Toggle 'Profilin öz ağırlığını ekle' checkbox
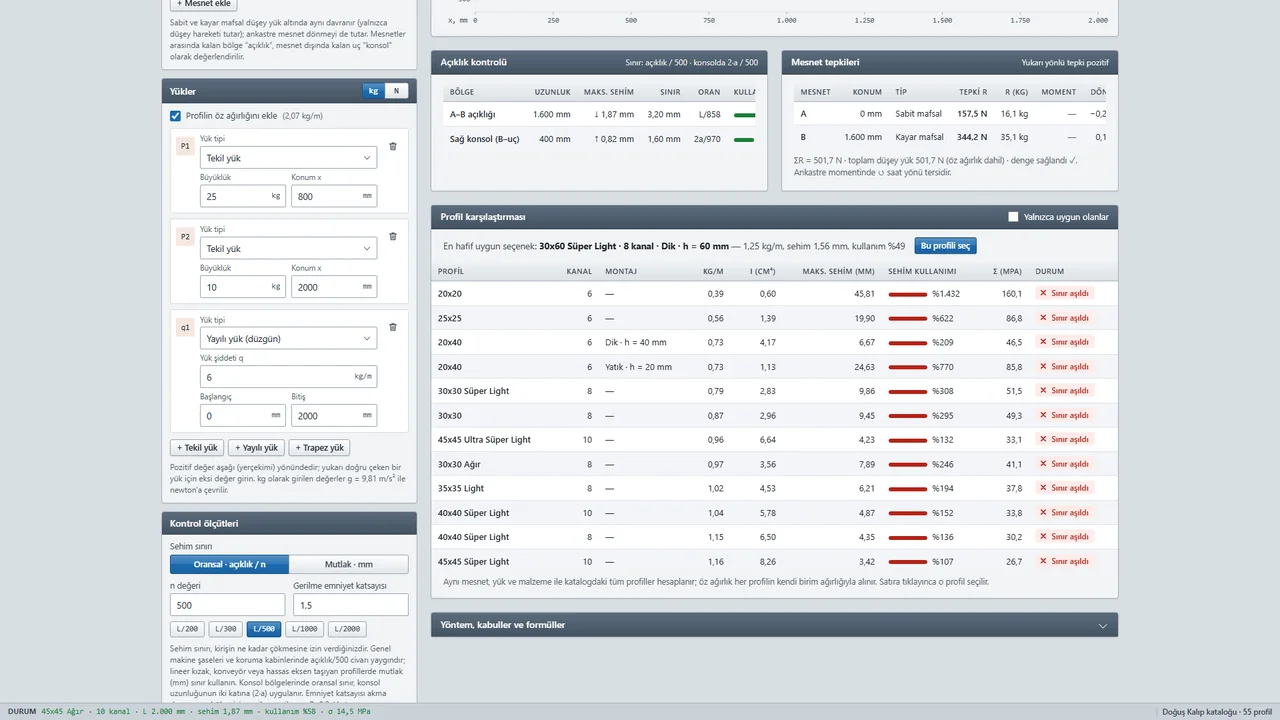 (176, 116)
